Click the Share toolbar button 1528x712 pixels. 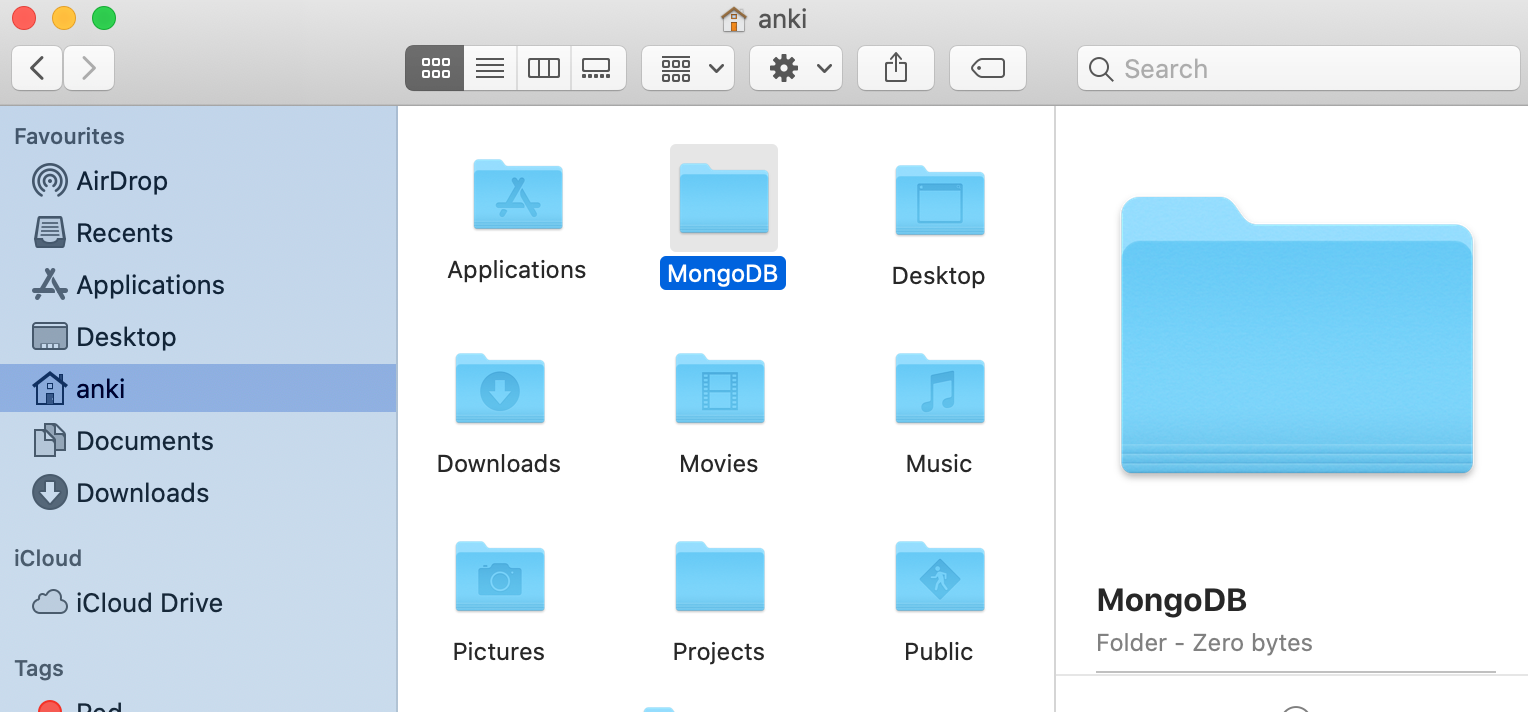pos(896,68)
